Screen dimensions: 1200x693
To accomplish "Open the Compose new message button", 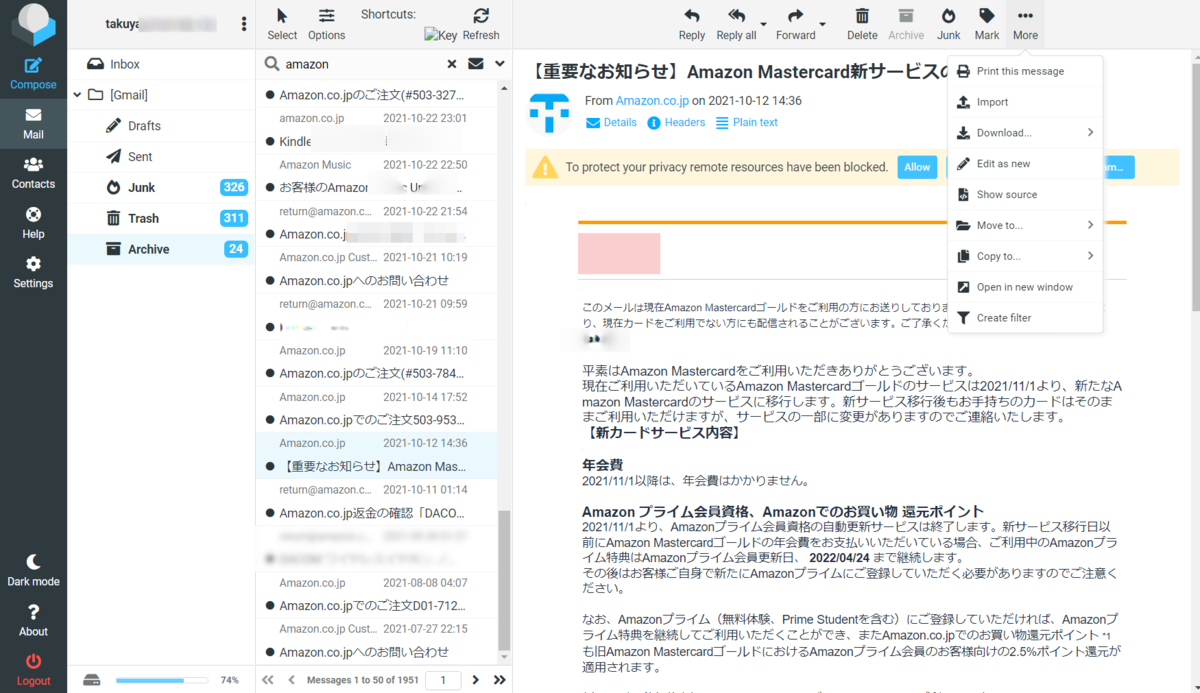I will tap(33, 73).
